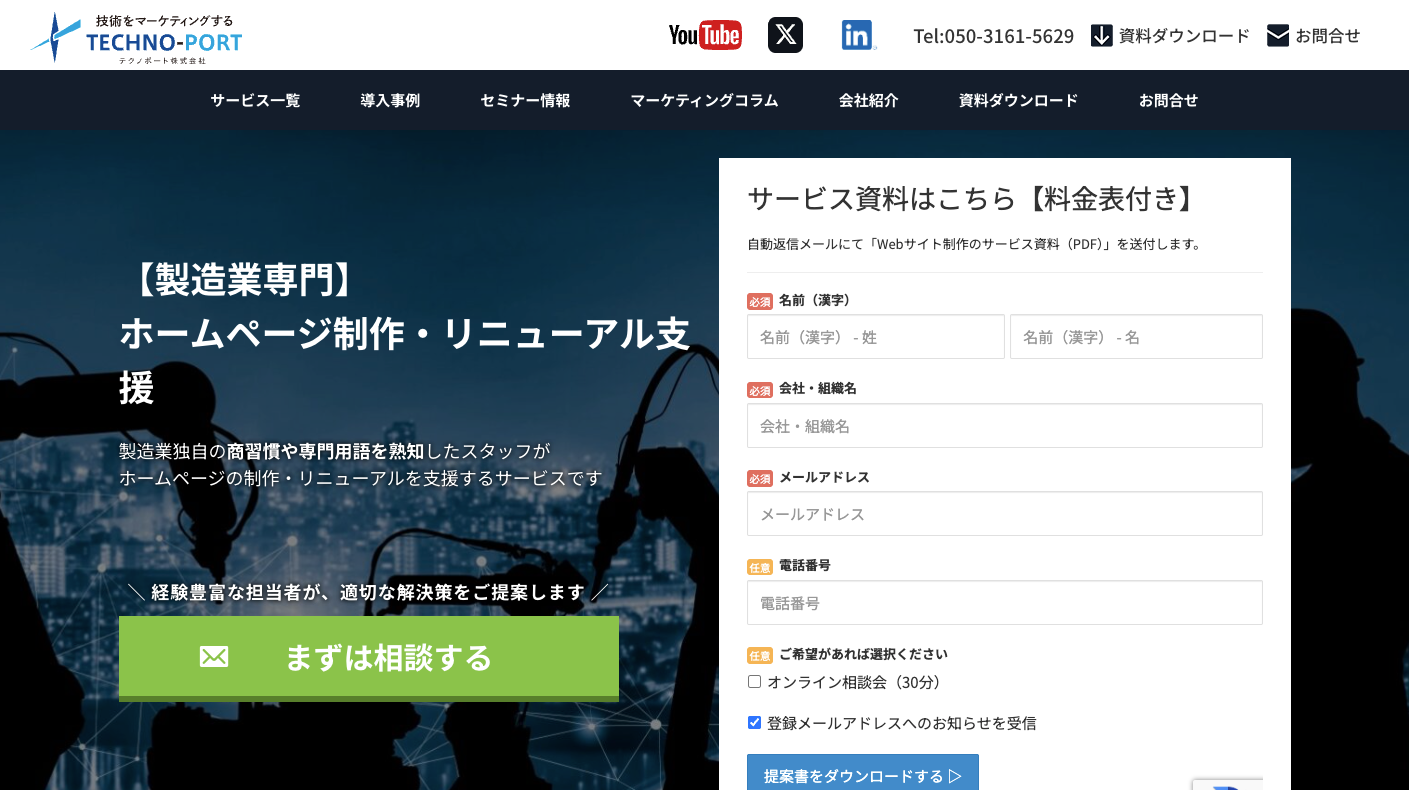Click the envelope icon beside お問合せ
The height and width of the screenshot is (790, 1409).
[1277, 36]
